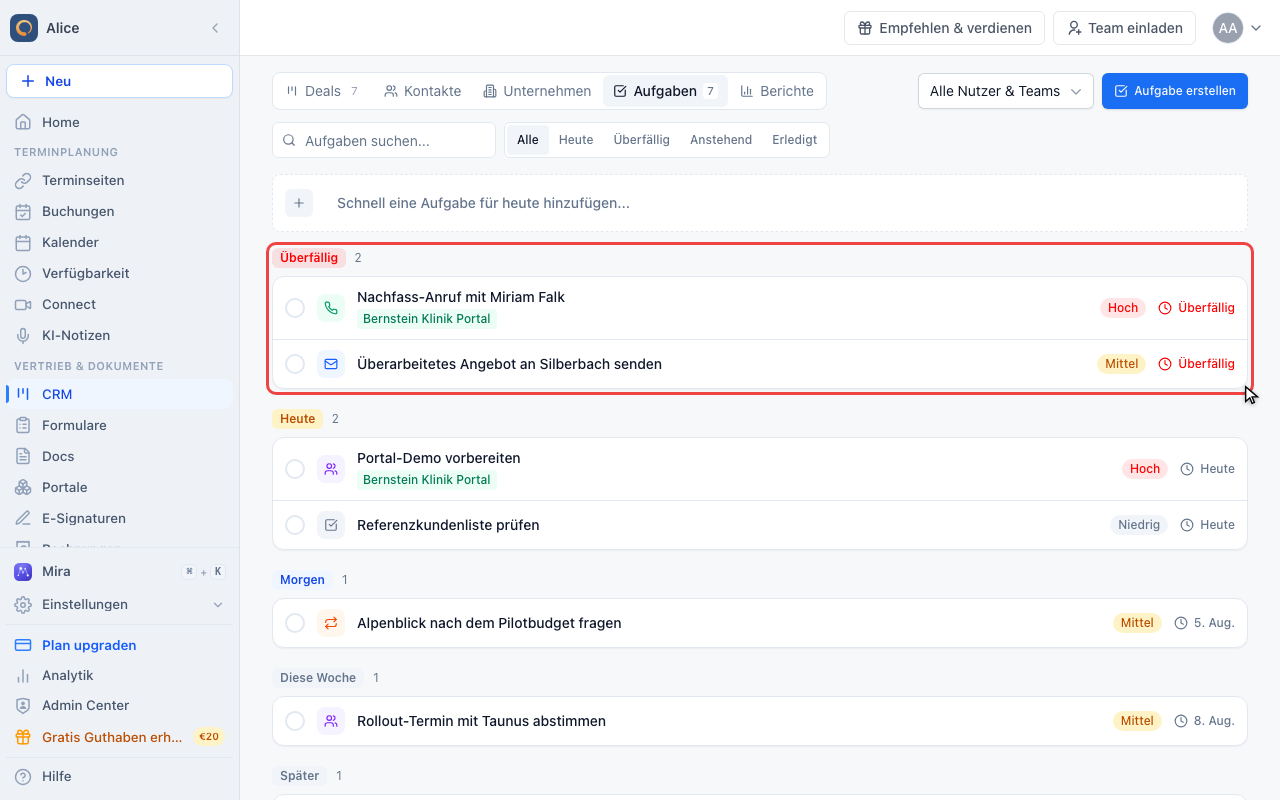The width and height of the screenshot is (1280, 800).
Task: Open the Unternehmen tab
Action: (537, 91)
